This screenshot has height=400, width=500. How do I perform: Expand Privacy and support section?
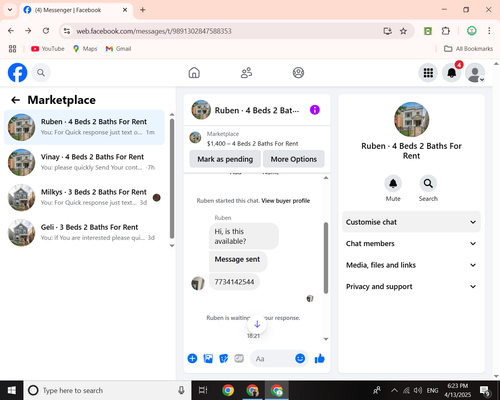[411, 286]
